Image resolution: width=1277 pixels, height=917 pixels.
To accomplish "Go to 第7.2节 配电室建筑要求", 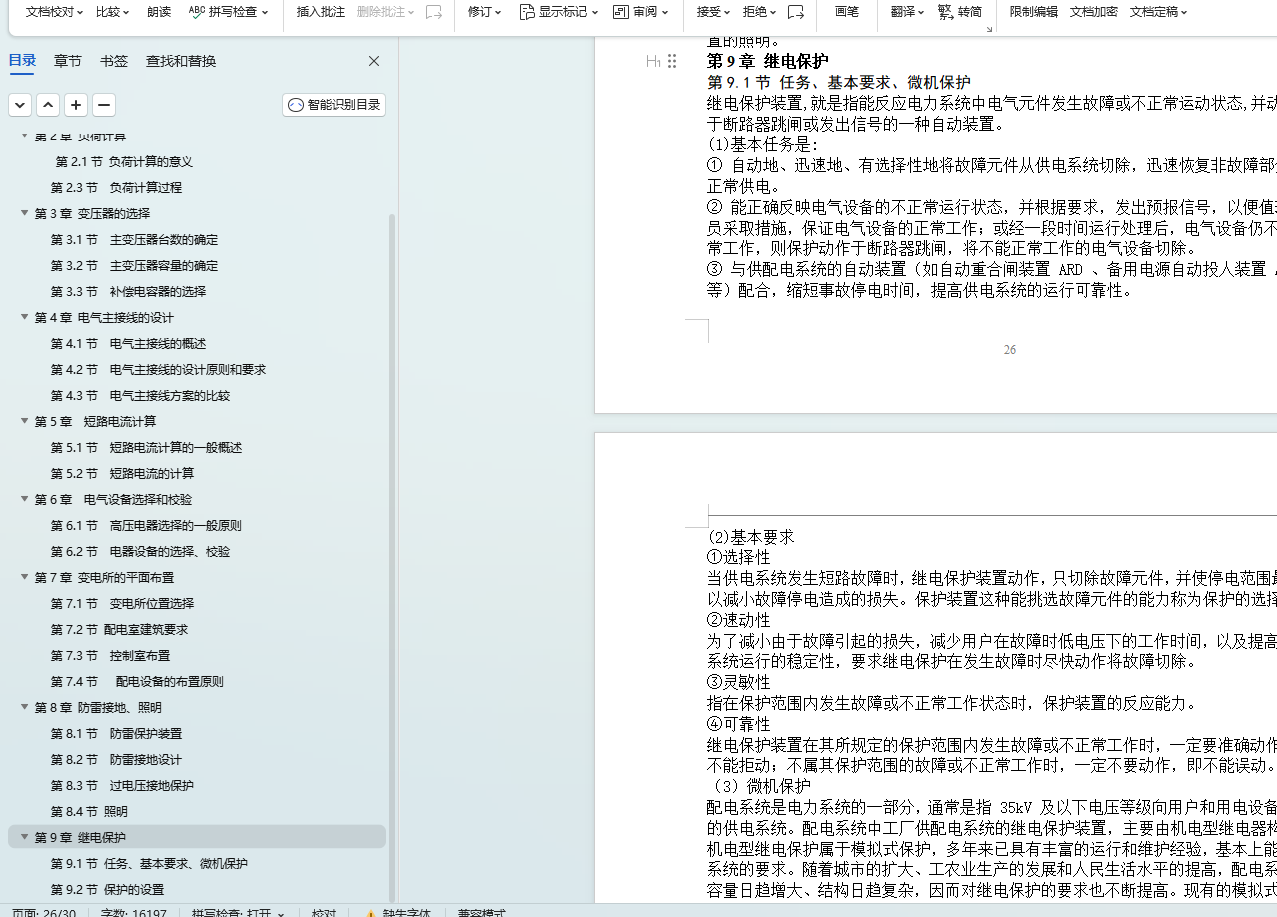I will (119, 629).
